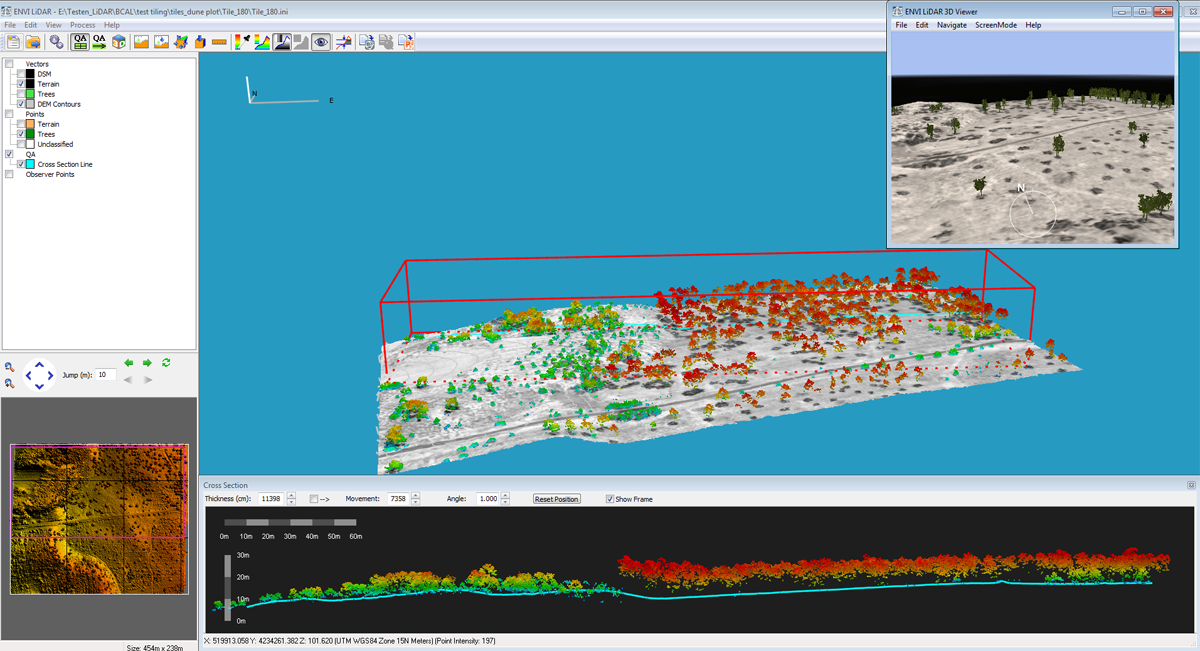
Task: Click the green refresh navigation icon
Action: pos(166,363)
